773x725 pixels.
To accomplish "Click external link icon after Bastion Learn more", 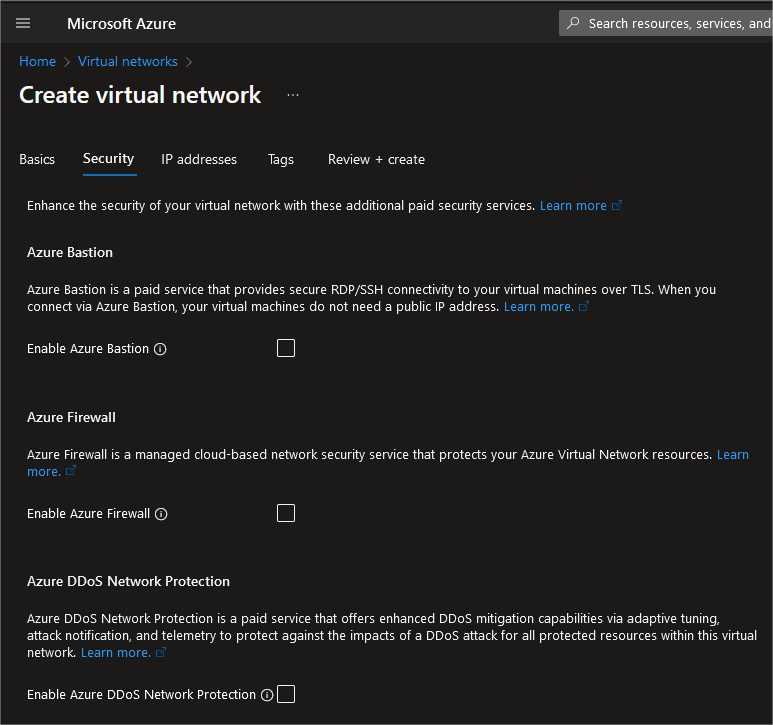I will click(x=584, y=307).
